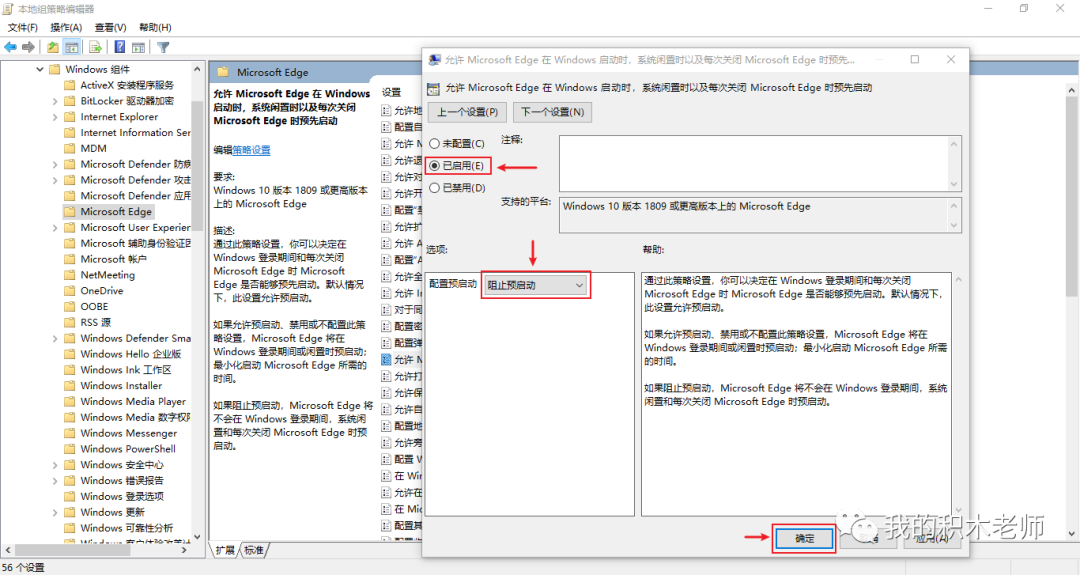
Task: Expand the Internet Explorer tree node
Action: [x=56, y=117]
